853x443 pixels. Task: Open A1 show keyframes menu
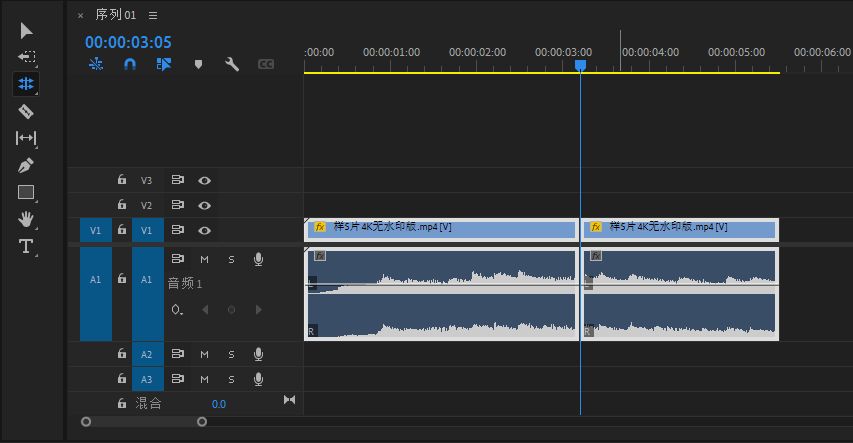[177, 310]
